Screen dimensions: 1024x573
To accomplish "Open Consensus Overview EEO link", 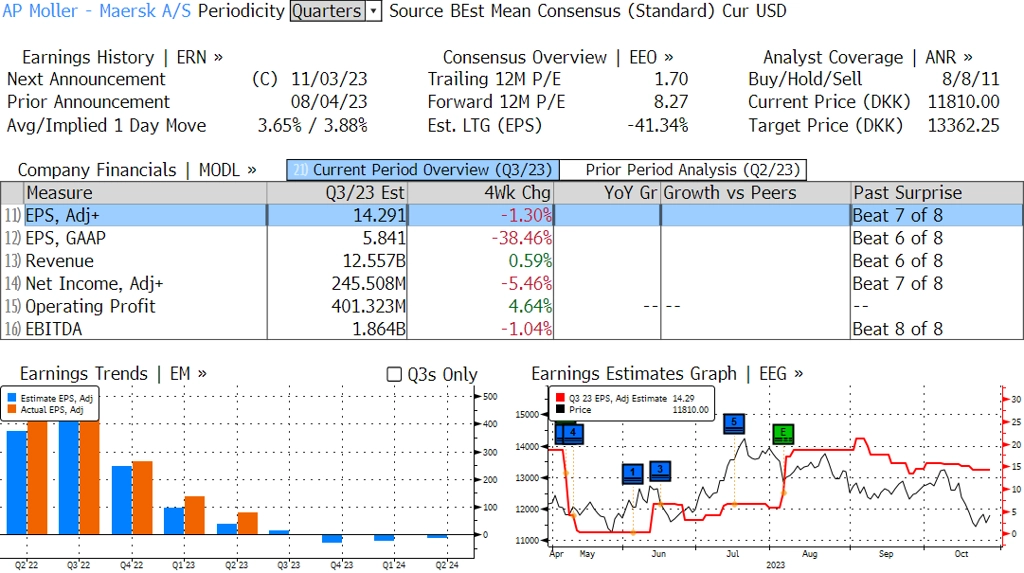I will click(x=558, y=57).
